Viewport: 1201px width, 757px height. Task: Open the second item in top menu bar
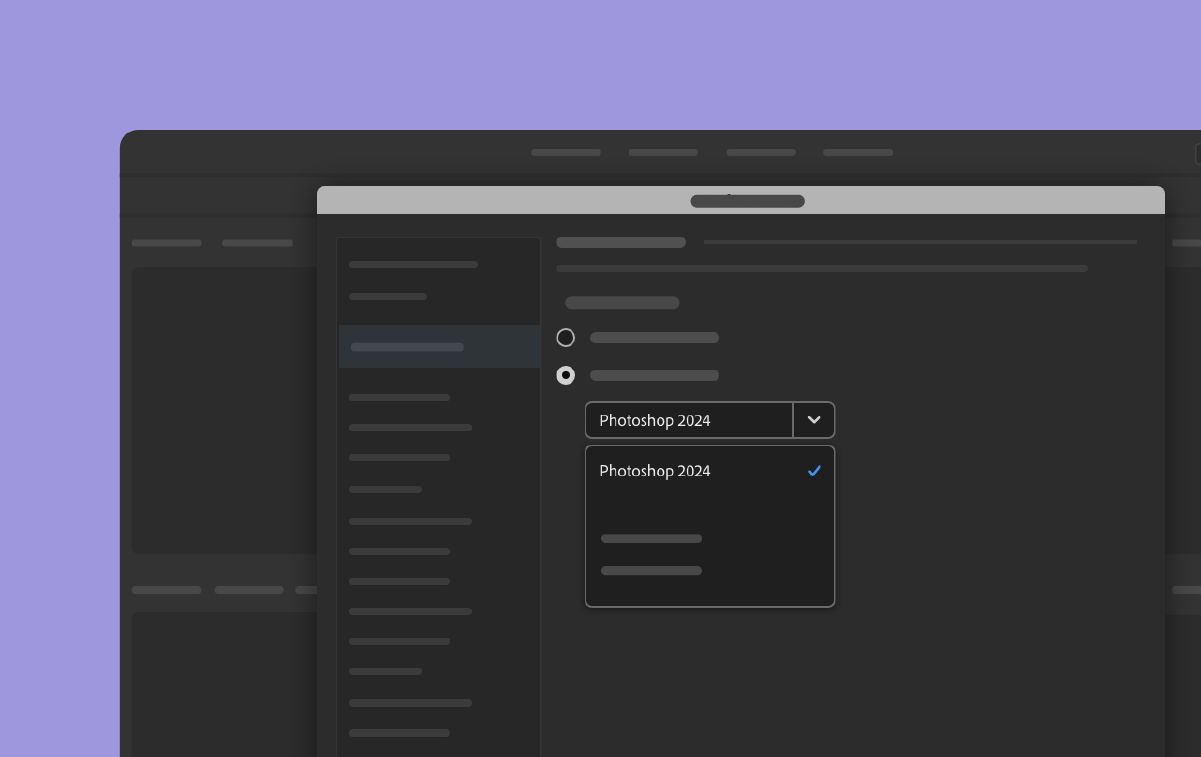(x=663, y=153)
